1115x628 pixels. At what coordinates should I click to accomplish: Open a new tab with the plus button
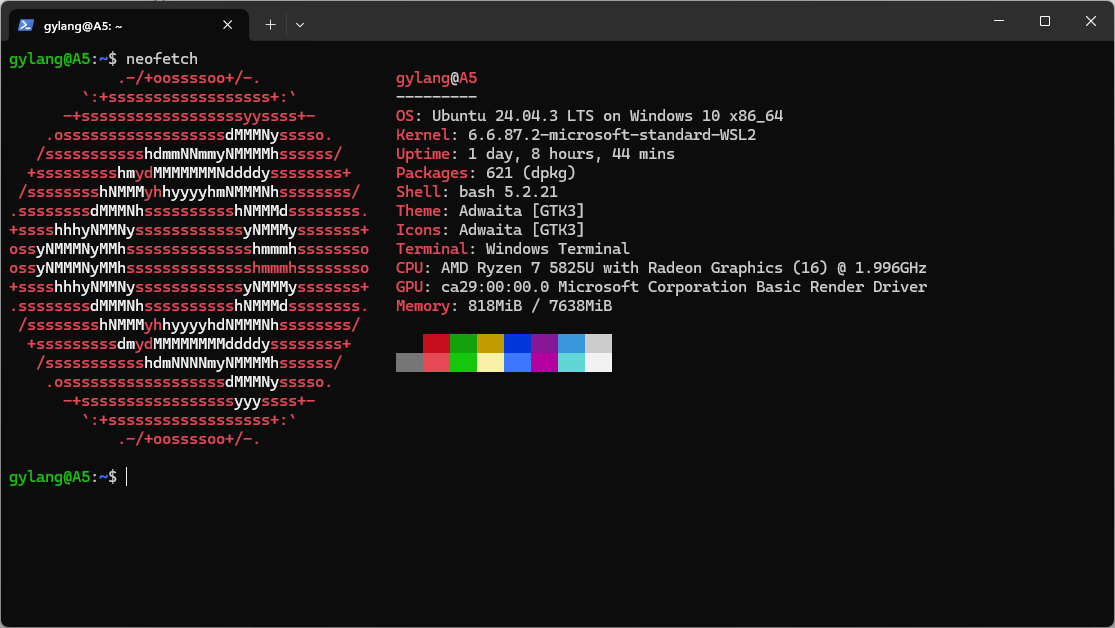(x=270, y=24)
